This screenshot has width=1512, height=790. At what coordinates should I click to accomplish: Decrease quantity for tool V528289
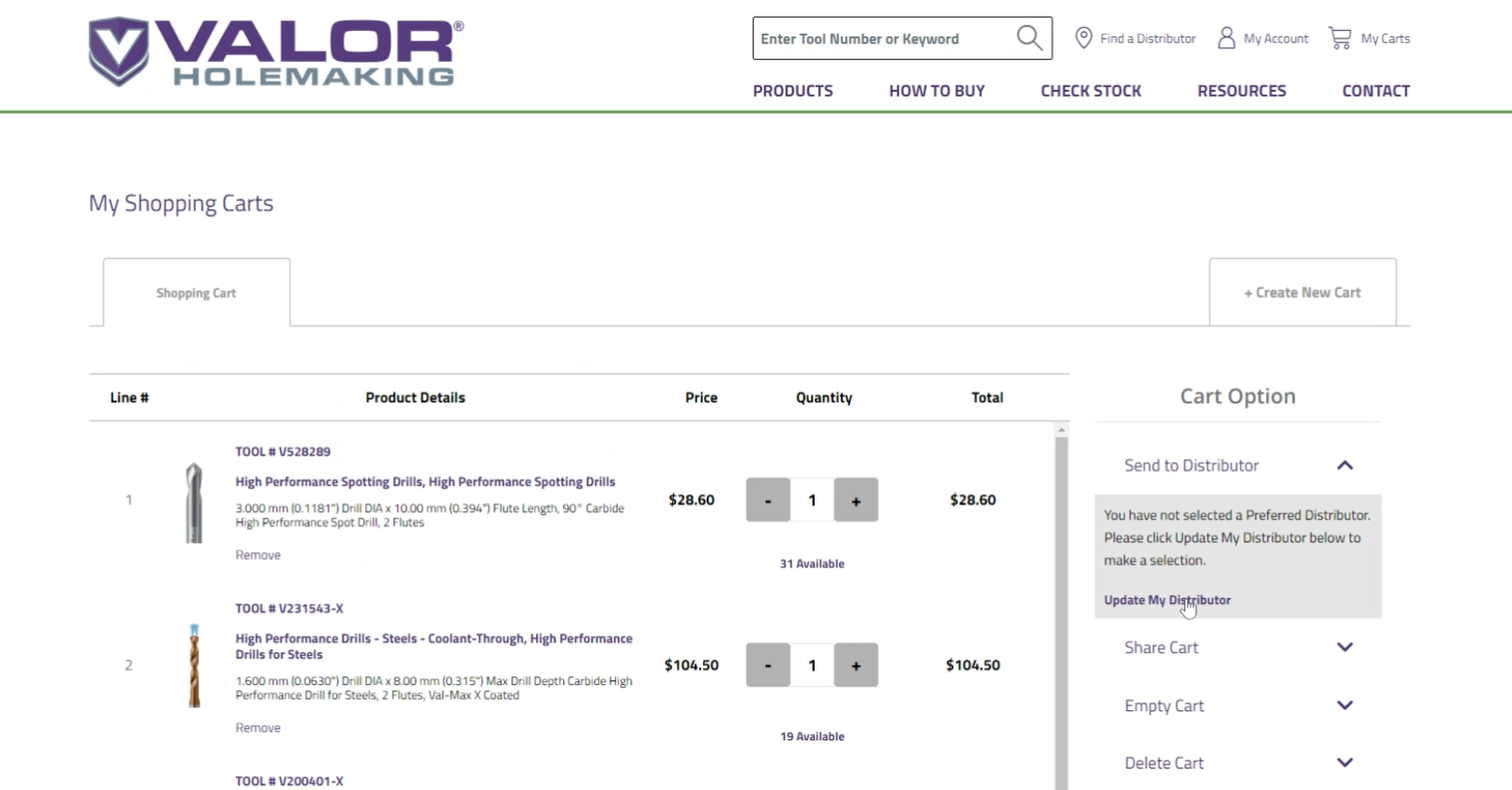[768, 500]
